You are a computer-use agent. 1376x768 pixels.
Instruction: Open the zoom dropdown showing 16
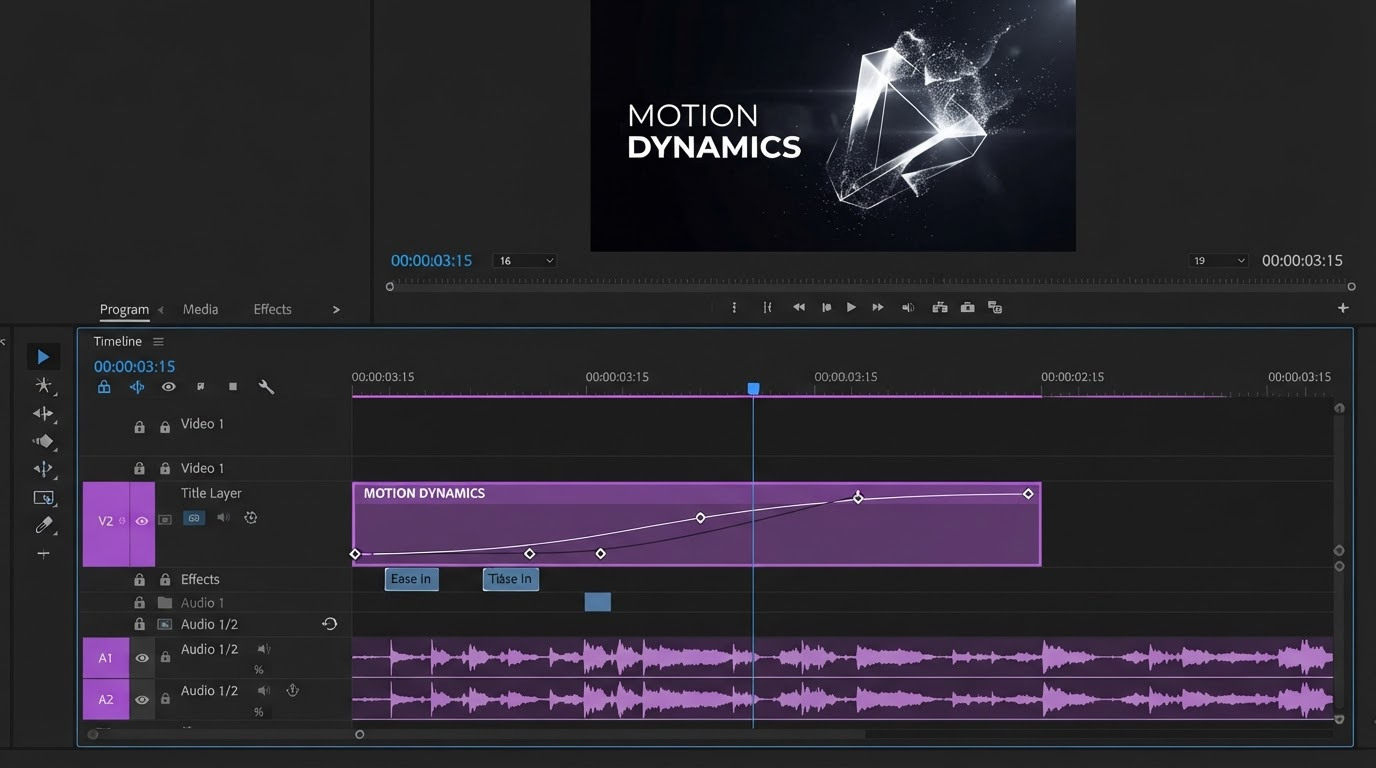[x=525, y=261]
